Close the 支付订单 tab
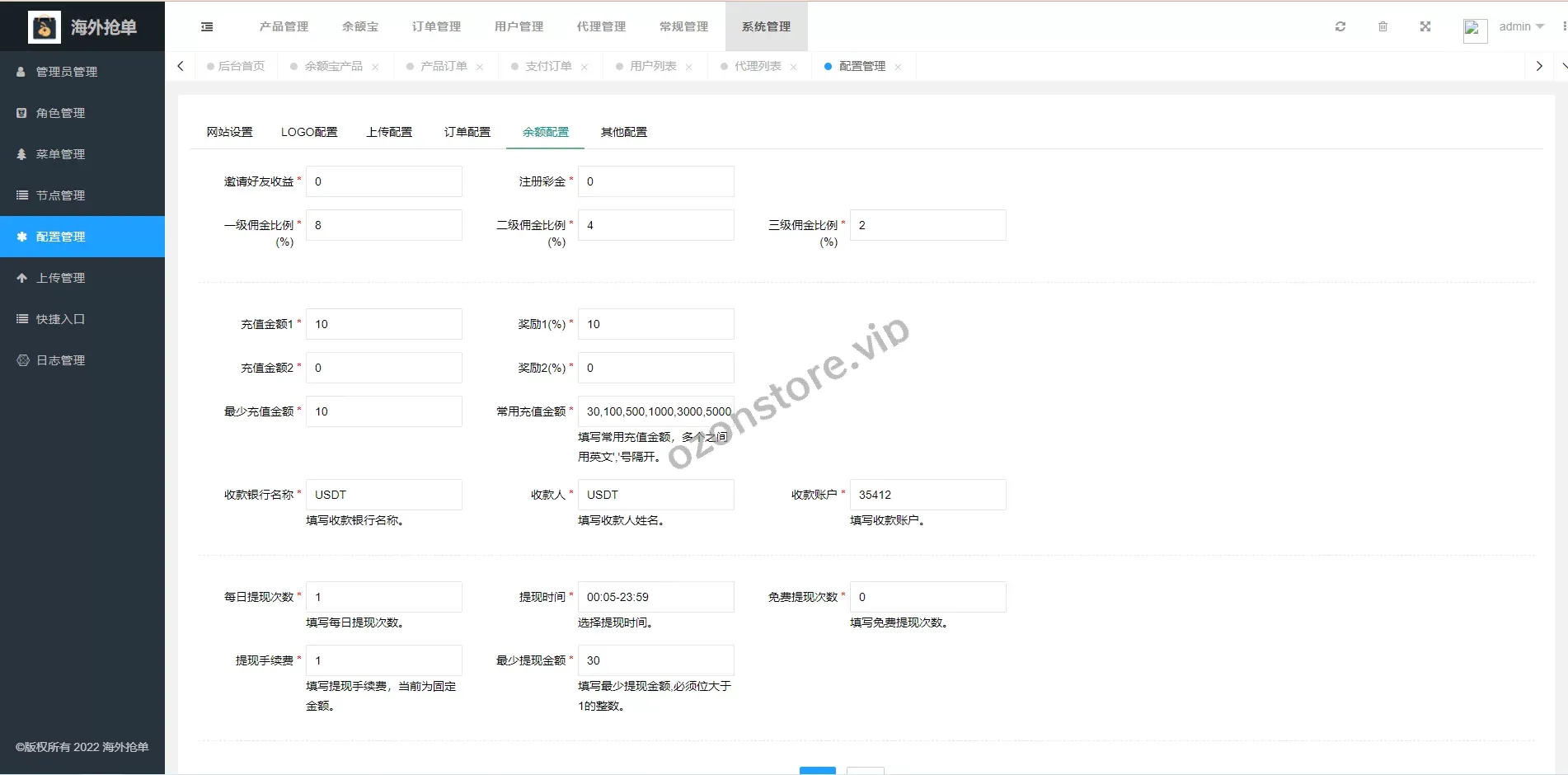This screenshot has height=775, width=1568. [x=585, y=66]
